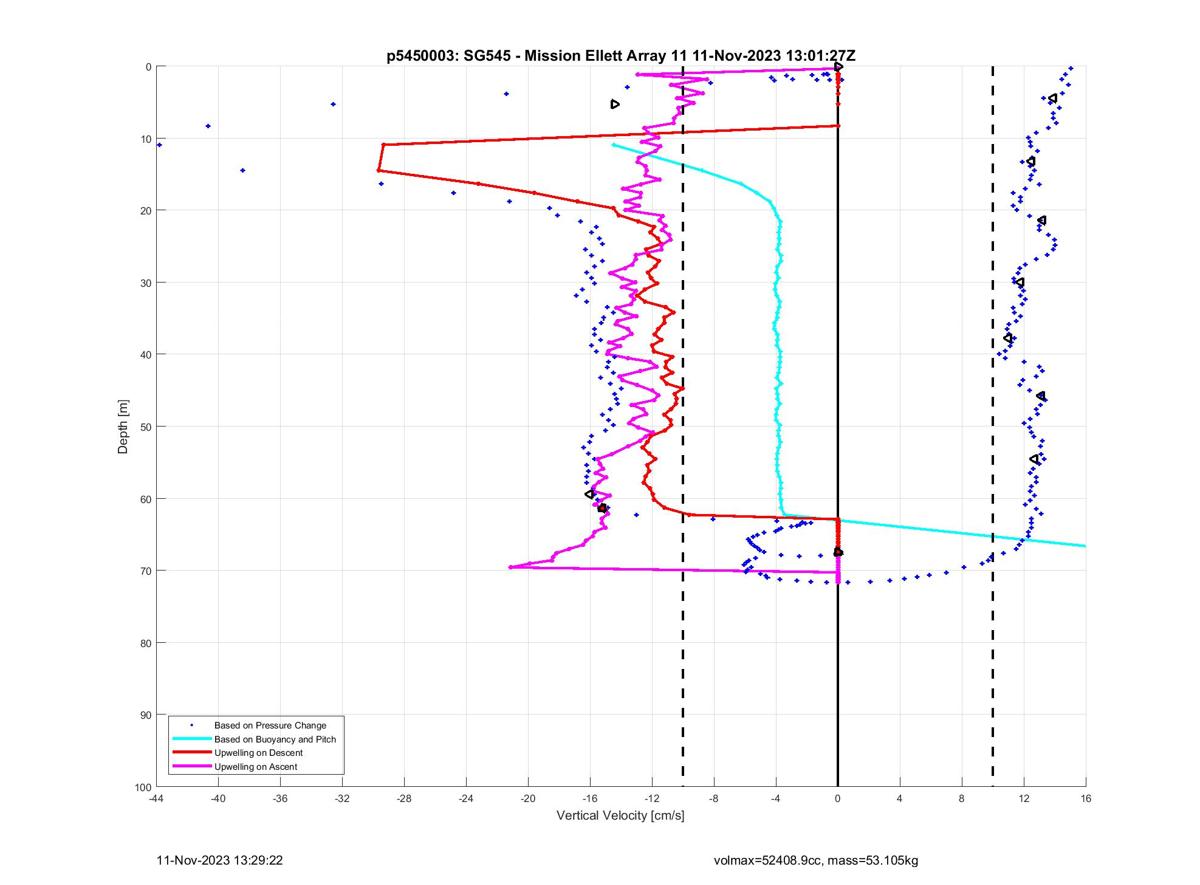The width and height of the screenshot is (1200, 885).
Task: Click y-axis tick label '100'
Action: tap(141, 787)
